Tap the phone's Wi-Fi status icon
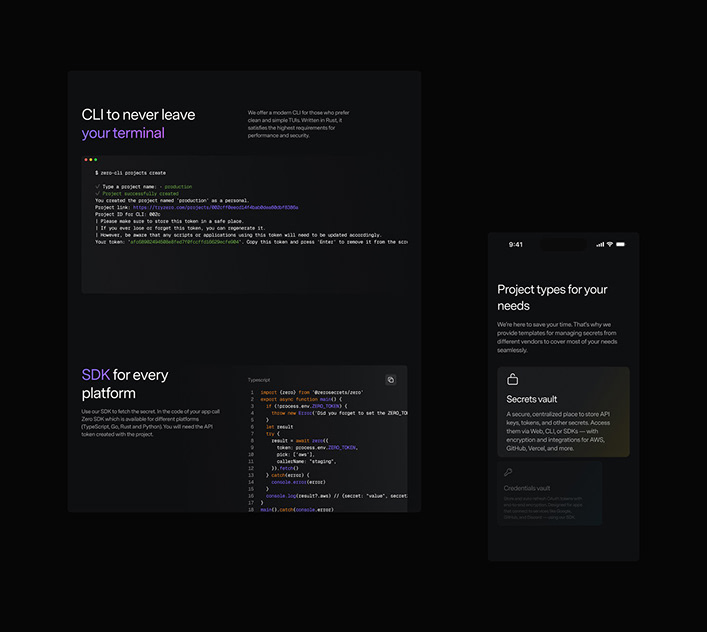Screen dimensions: 707x632 pos(610,244)
